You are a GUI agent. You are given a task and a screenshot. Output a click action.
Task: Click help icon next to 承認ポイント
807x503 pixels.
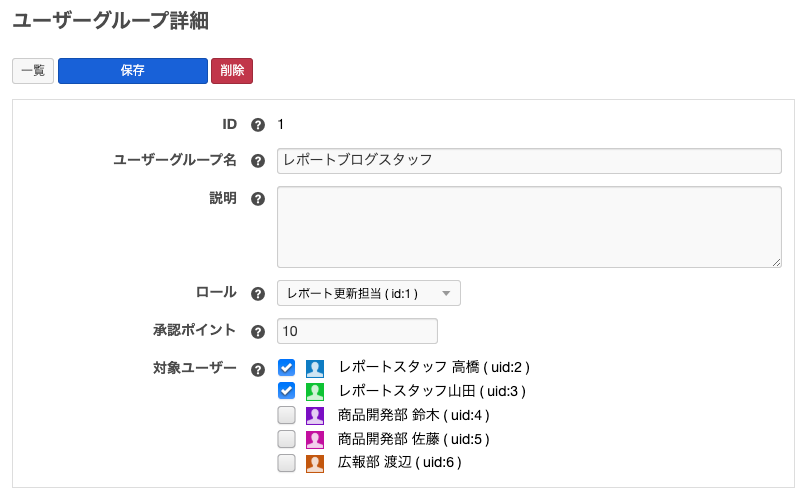[x=258, y=331]
